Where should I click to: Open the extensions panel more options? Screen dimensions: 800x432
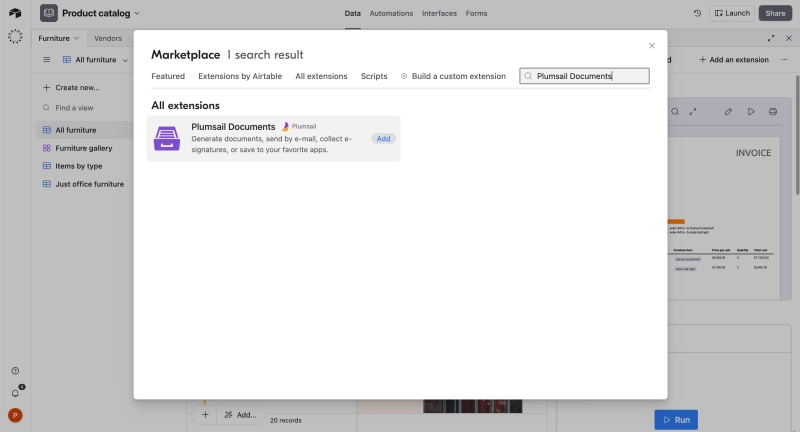point(784,60)
